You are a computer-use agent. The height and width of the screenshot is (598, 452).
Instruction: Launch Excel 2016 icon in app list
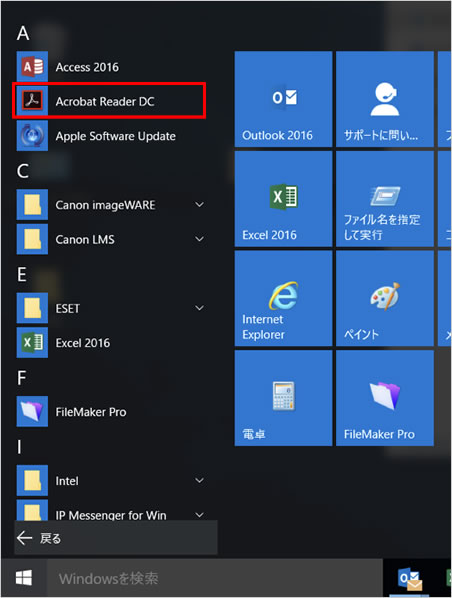(32, 342)
